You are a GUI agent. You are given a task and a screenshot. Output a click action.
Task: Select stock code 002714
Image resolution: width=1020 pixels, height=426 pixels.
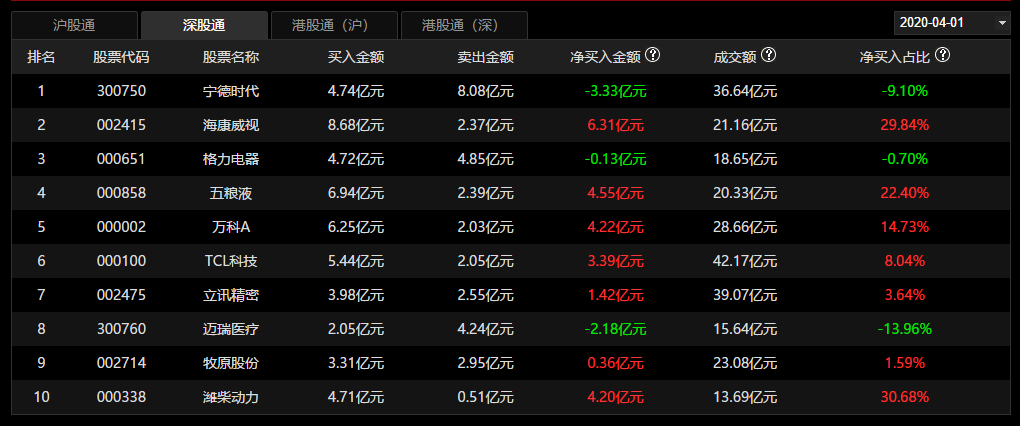[x=121, y=363]
